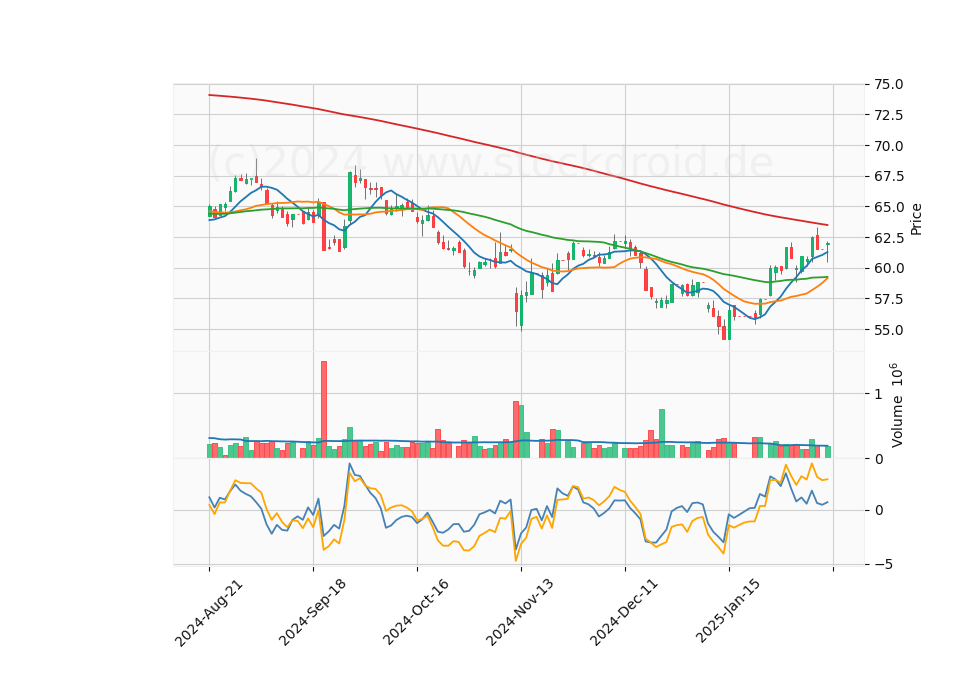This screenshot has height=690, width=960.
Task: Click the tall green volume bar in late December
Action: tap(662, 433)
